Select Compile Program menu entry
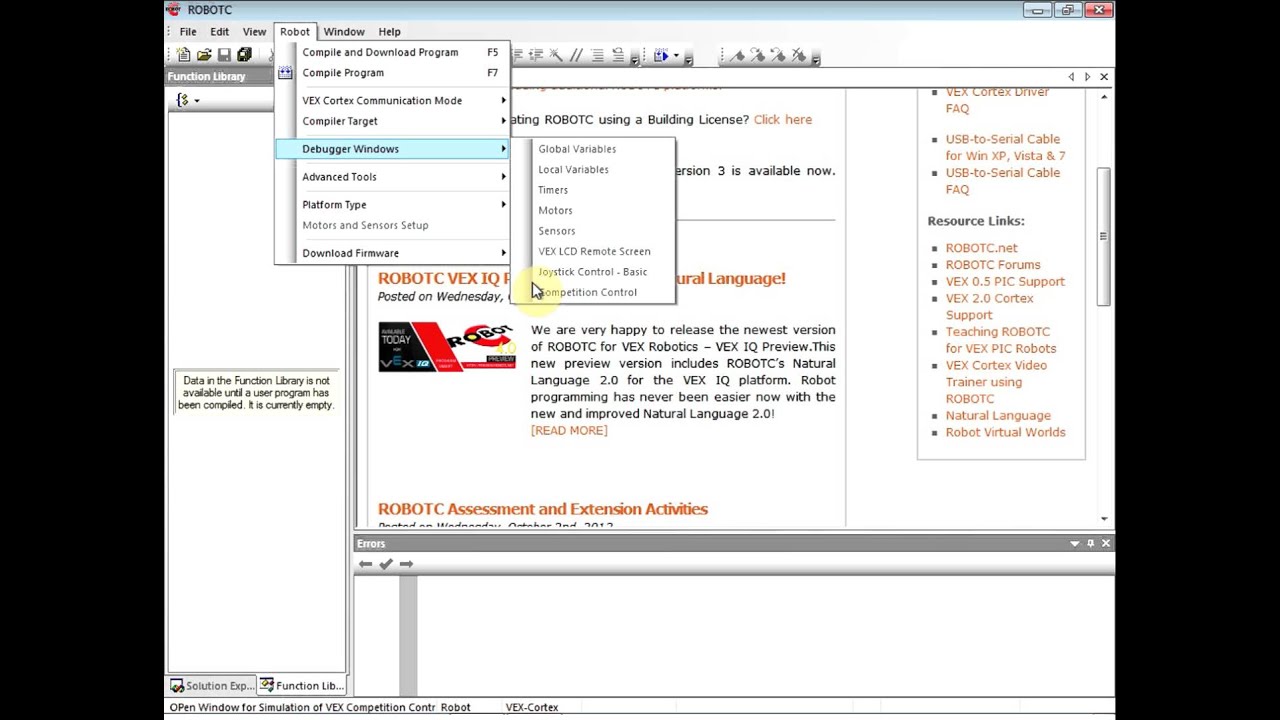The height and width of the screenshot is (720, 1280). pyautogui.click(x=392, y=73)
